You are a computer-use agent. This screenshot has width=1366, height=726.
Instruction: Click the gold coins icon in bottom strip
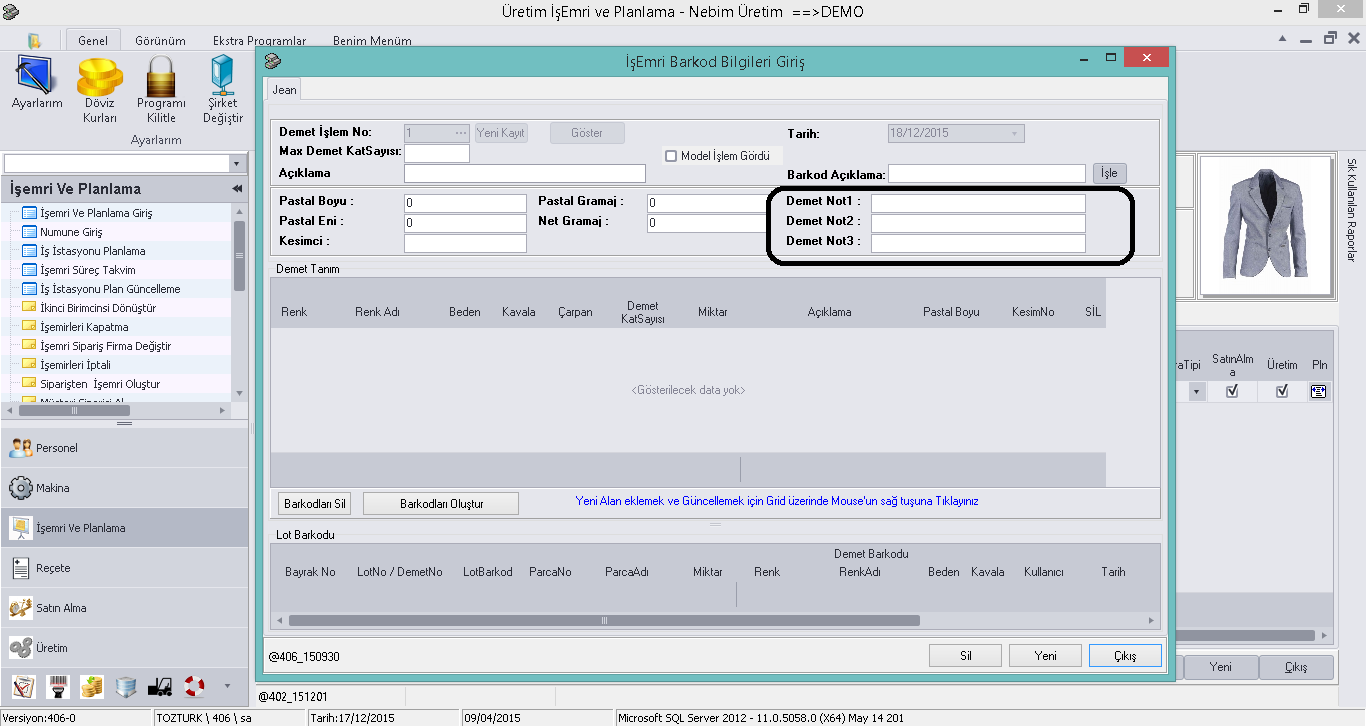92,686
